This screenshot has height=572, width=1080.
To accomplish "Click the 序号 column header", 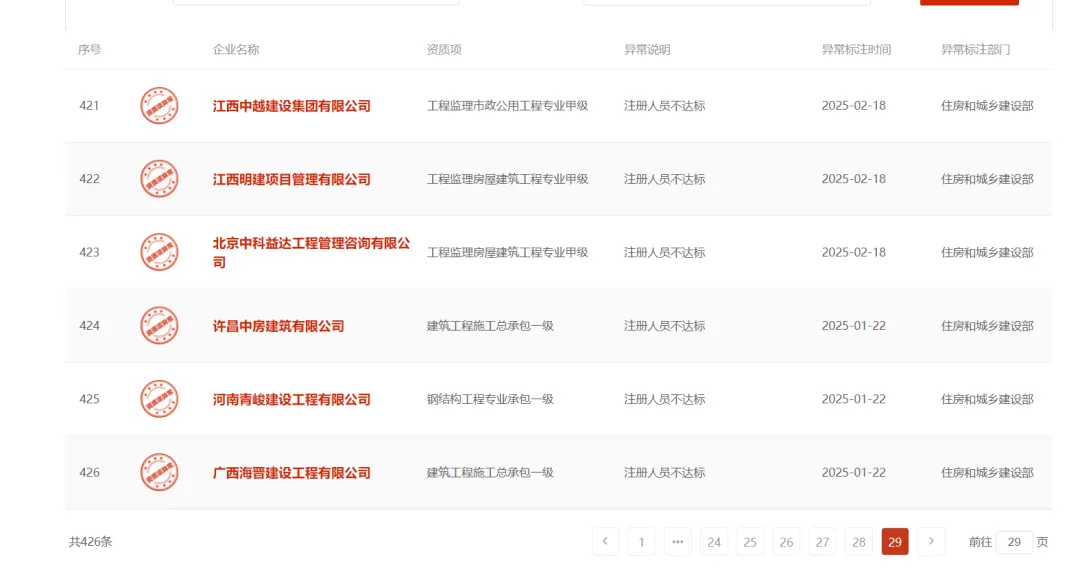I will [89, 50].
